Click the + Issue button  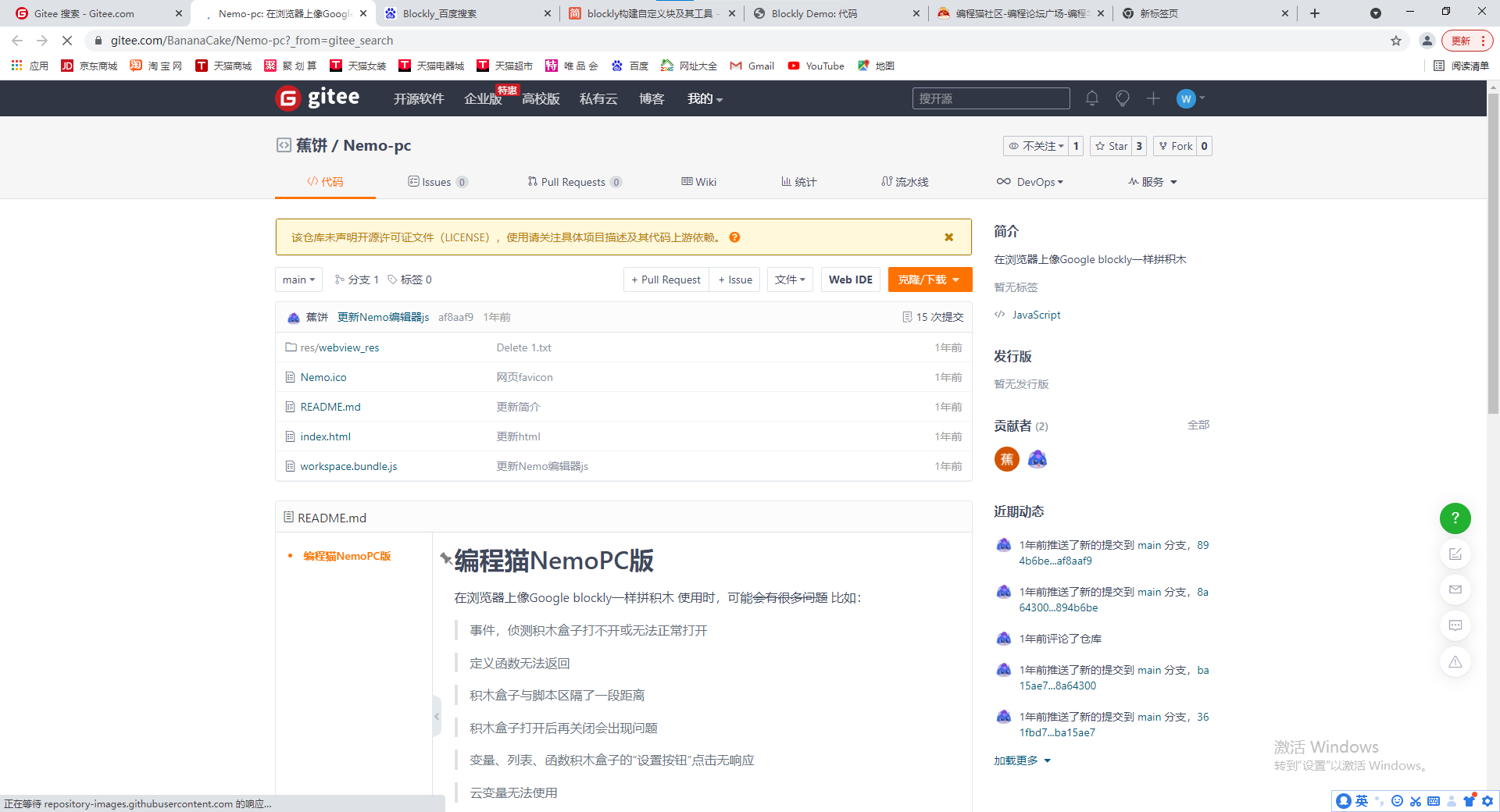735,280
